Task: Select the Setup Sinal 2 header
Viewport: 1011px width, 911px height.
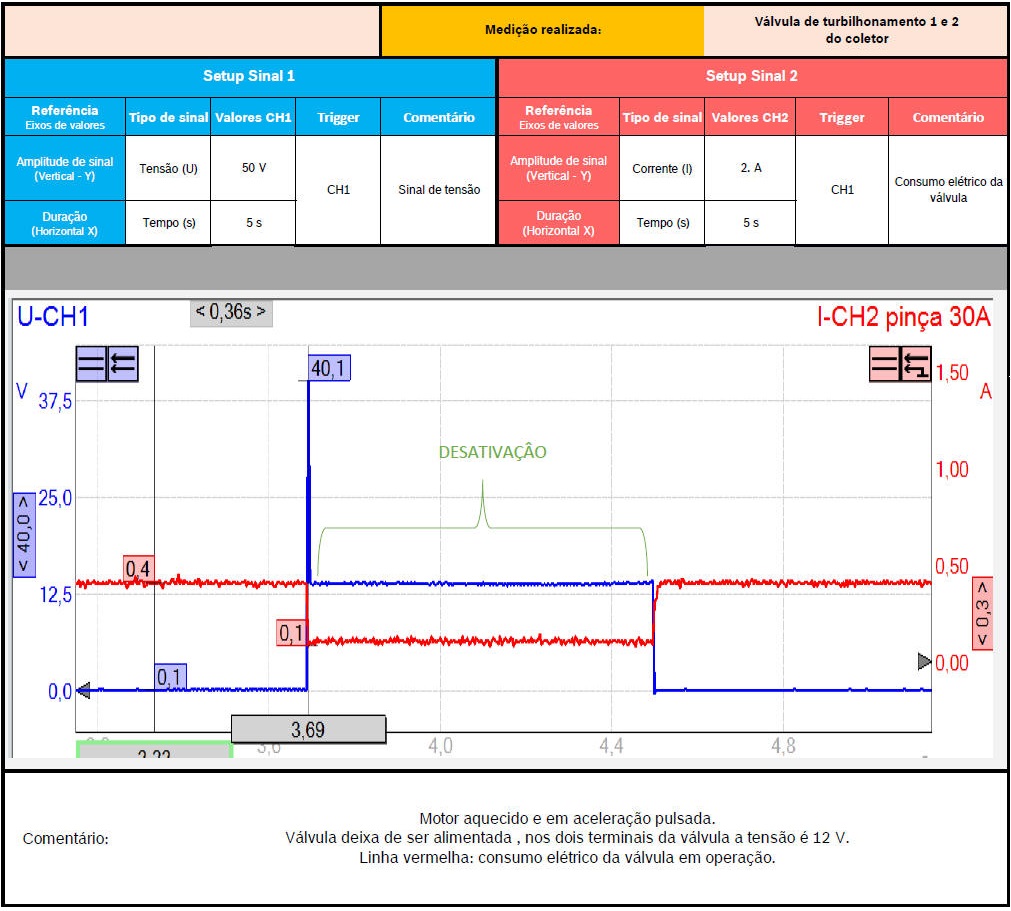Action: click(x=752, y=76)
